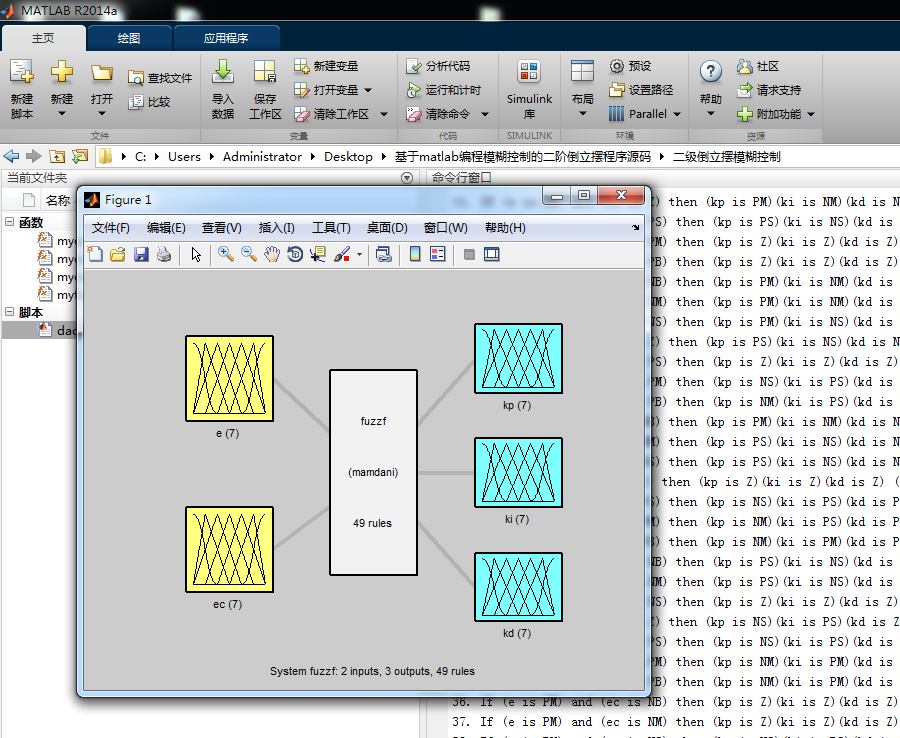This screenshot has width=900, height=738.
Task: Open brush color dropdown arrow
Action: [x=359, y=254]
